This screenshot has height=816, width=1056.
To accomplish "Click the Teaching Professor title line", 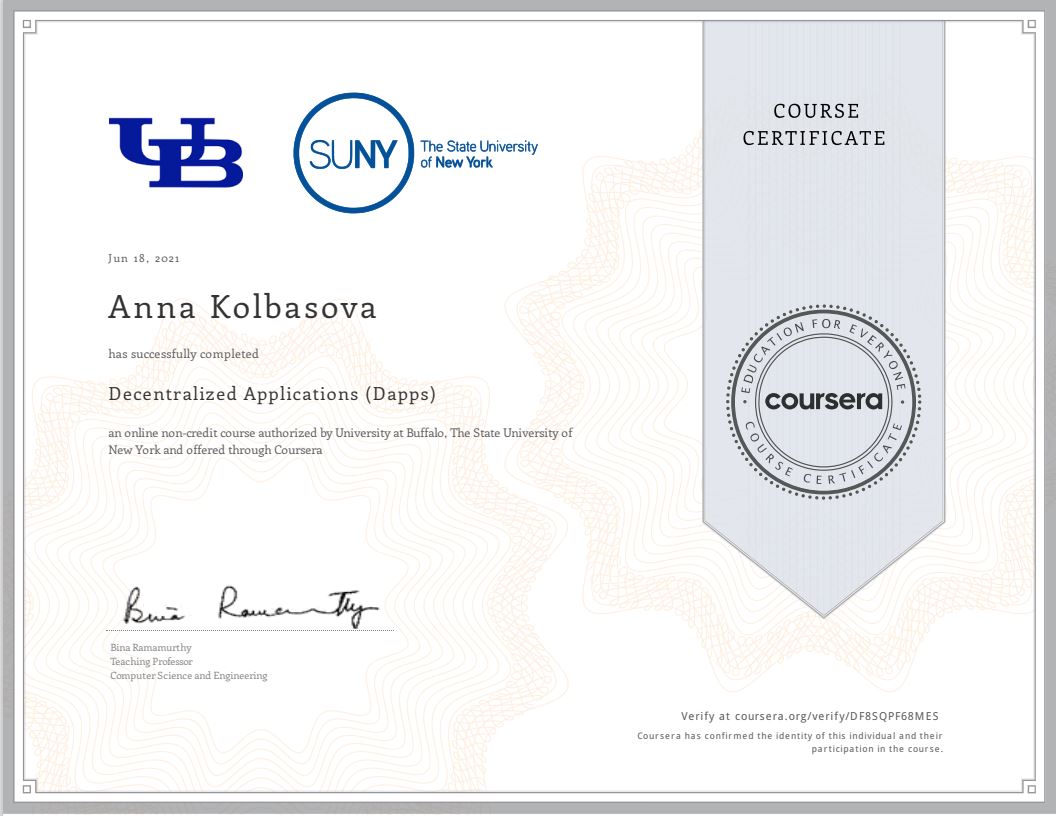I will [x=151, y=662].
